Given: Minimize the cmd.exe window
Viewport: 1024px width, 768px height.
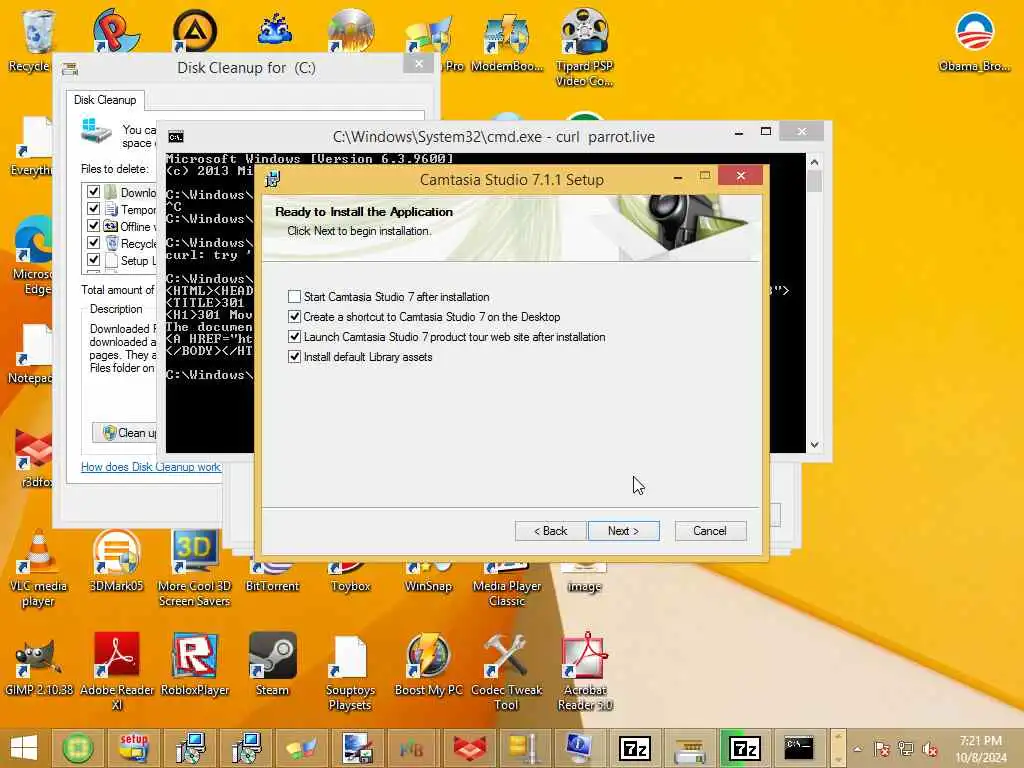Looking at the screenshot, I should (739, 133).
